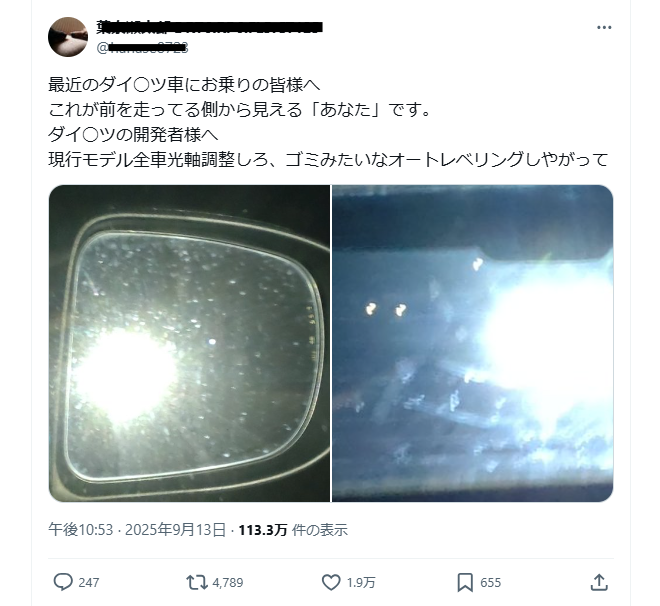Click the timestamp 午後10:53 · 2025年9月13日
Viewport: 660px width, 606px height.
(x=137, y=529)
